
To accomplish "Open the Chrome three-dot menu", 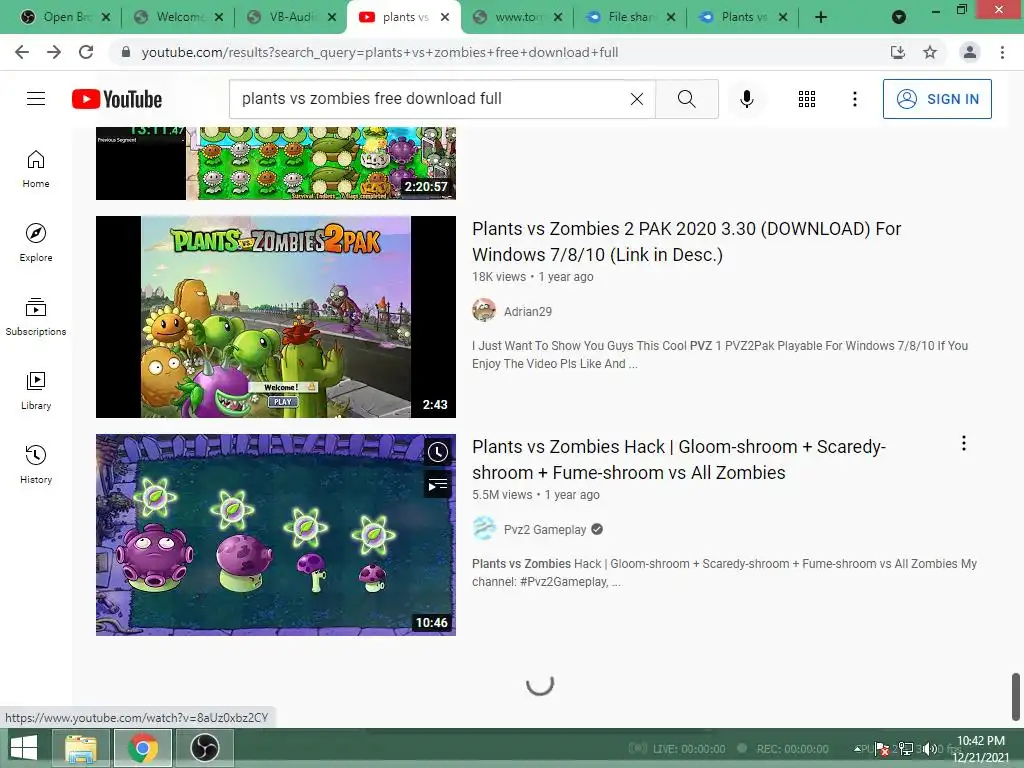I will pyautogui.click(x=1002, y=52).
